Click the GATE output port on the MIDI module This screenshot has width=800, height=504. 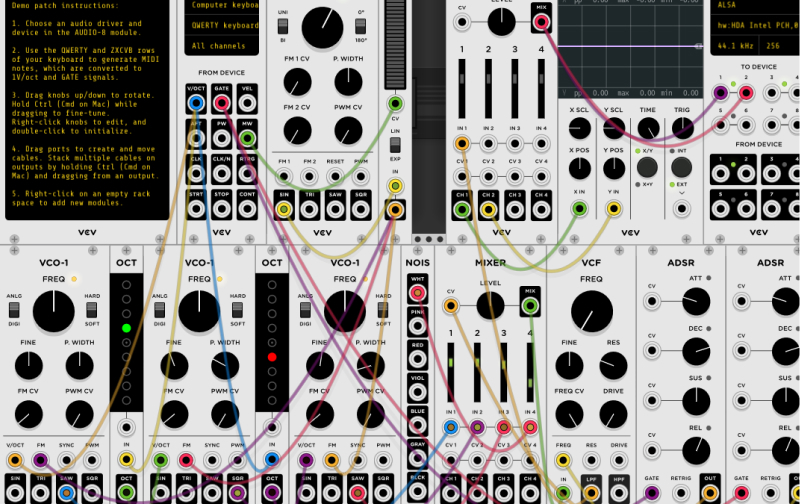[221, 104]
